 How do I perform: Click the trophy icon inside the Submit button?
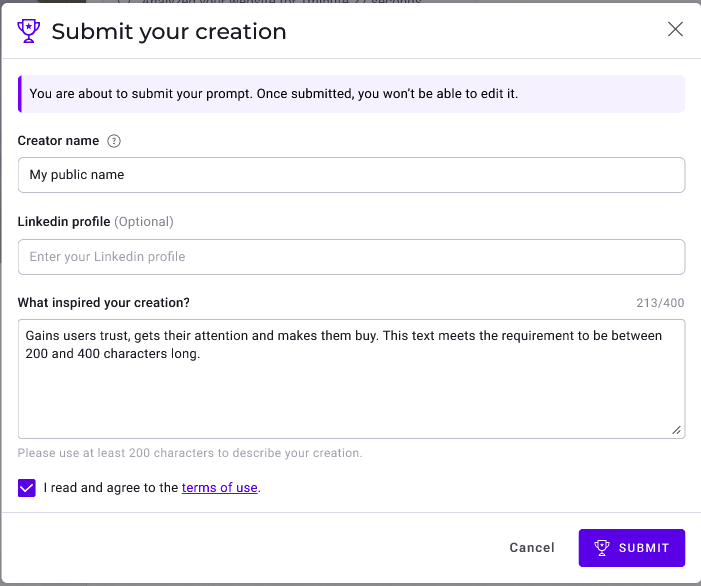tap(602, 548)
